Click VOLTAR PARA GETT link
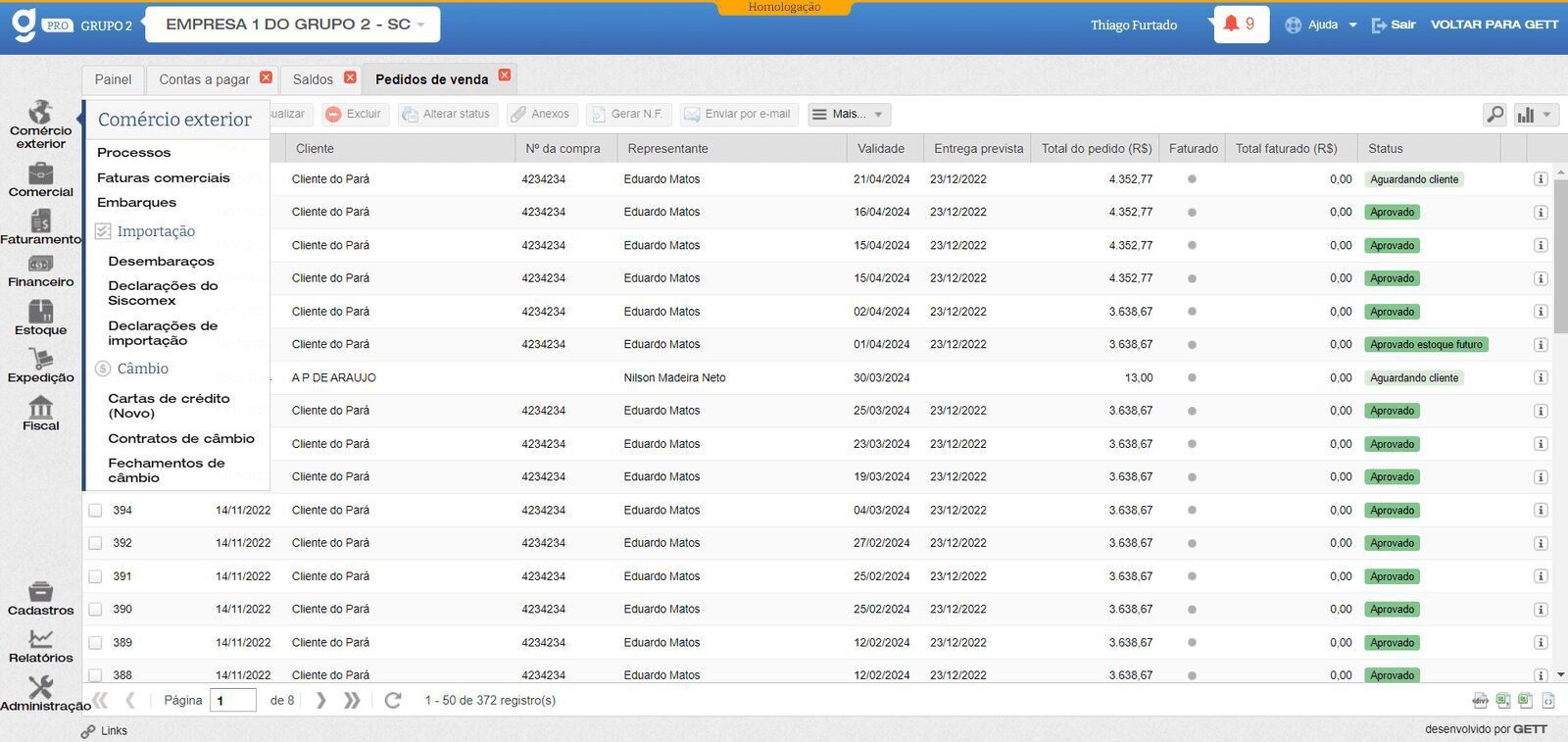This screenshot has width=1568, height=742. (x=1494, y=25)
